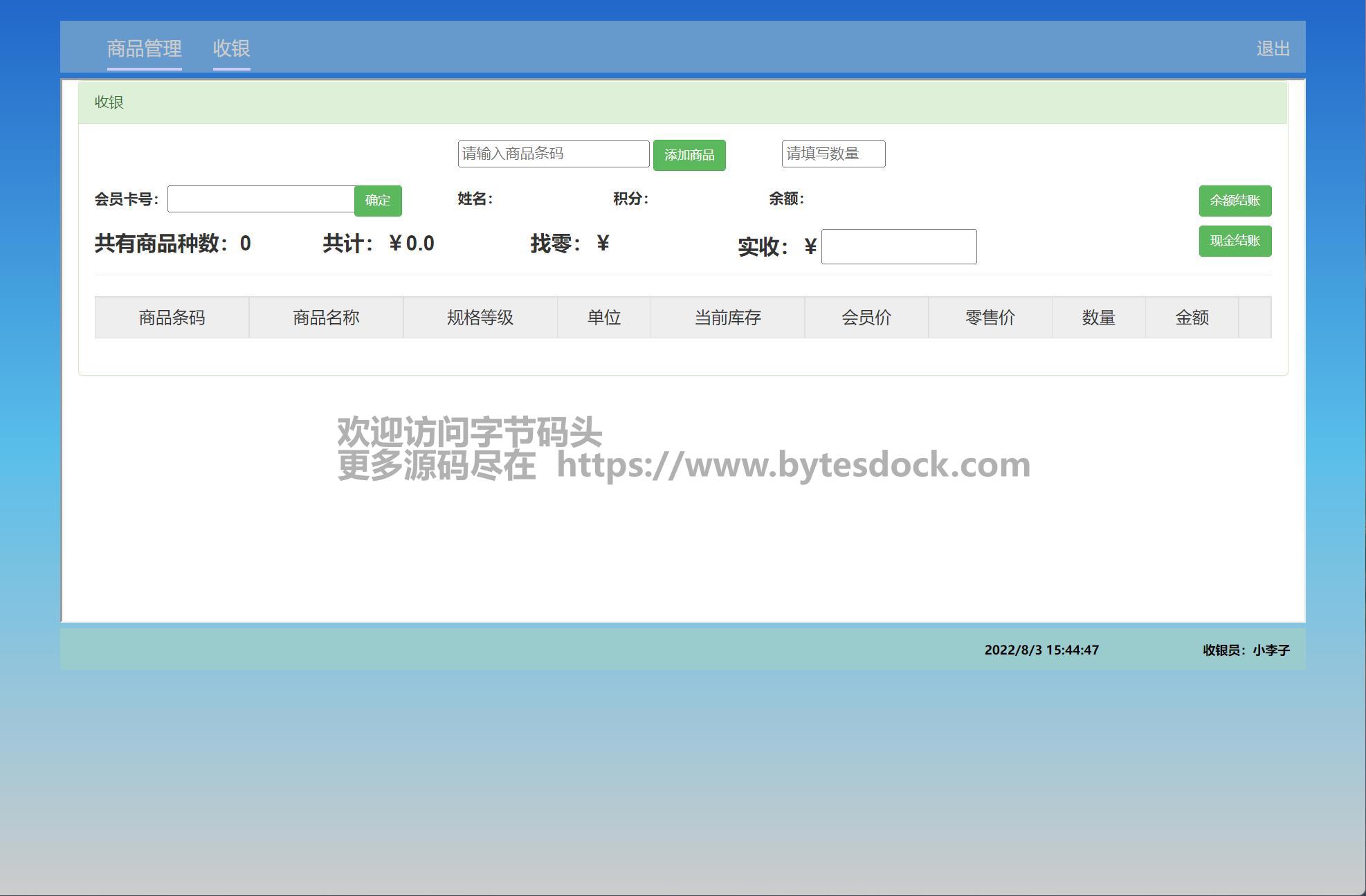Switch to the 收银 tab
The height and width of the screenshot is (896, 1366).
[231, 48]
